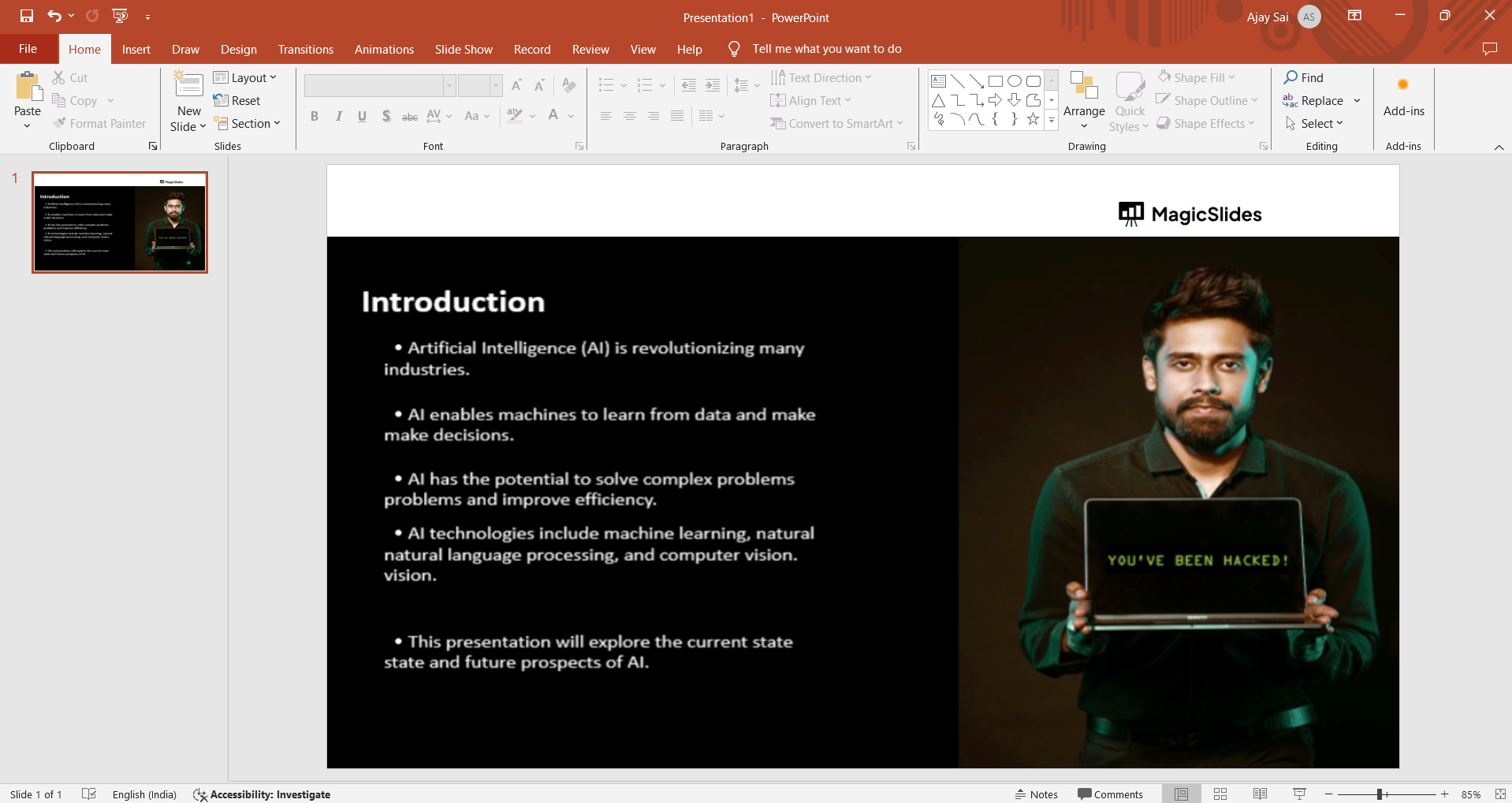Select slide 1 thumbnail
Screen dimensions: 1512x803
coord(120,222)
